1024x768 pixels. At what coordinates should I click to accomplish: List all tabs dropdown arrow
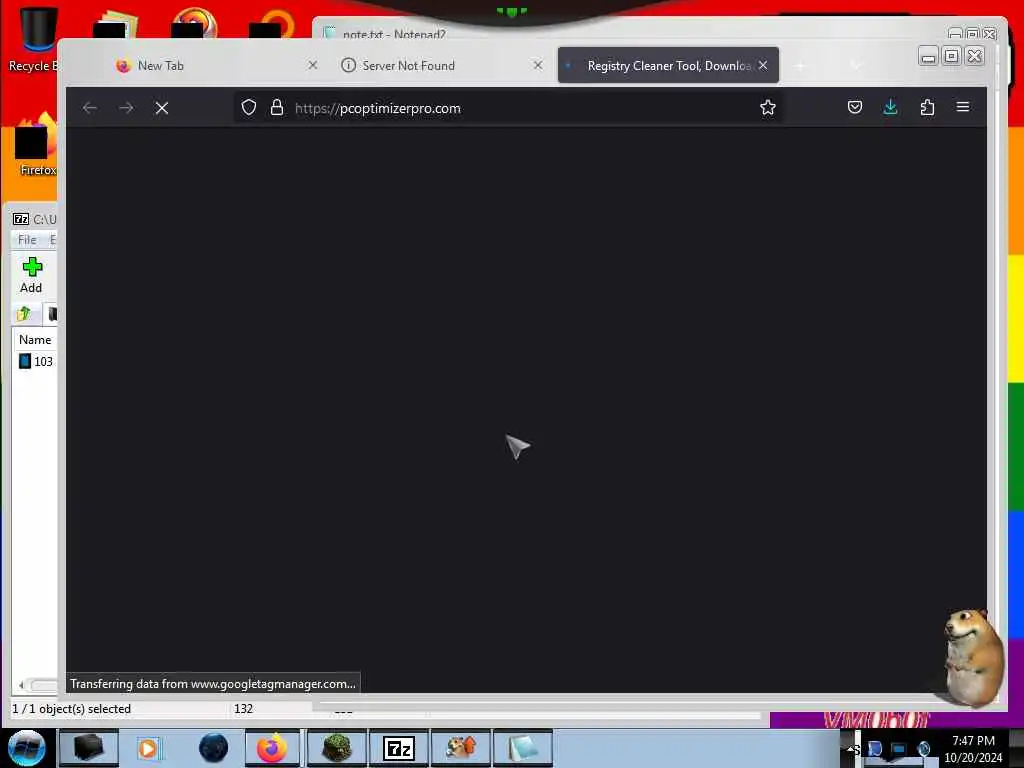[856, 65]
